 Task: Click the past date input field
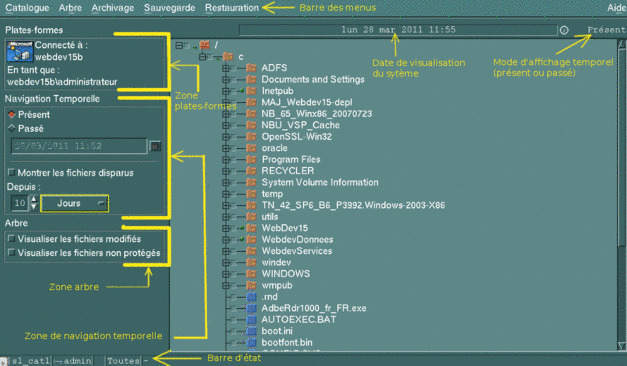point(79,146)
